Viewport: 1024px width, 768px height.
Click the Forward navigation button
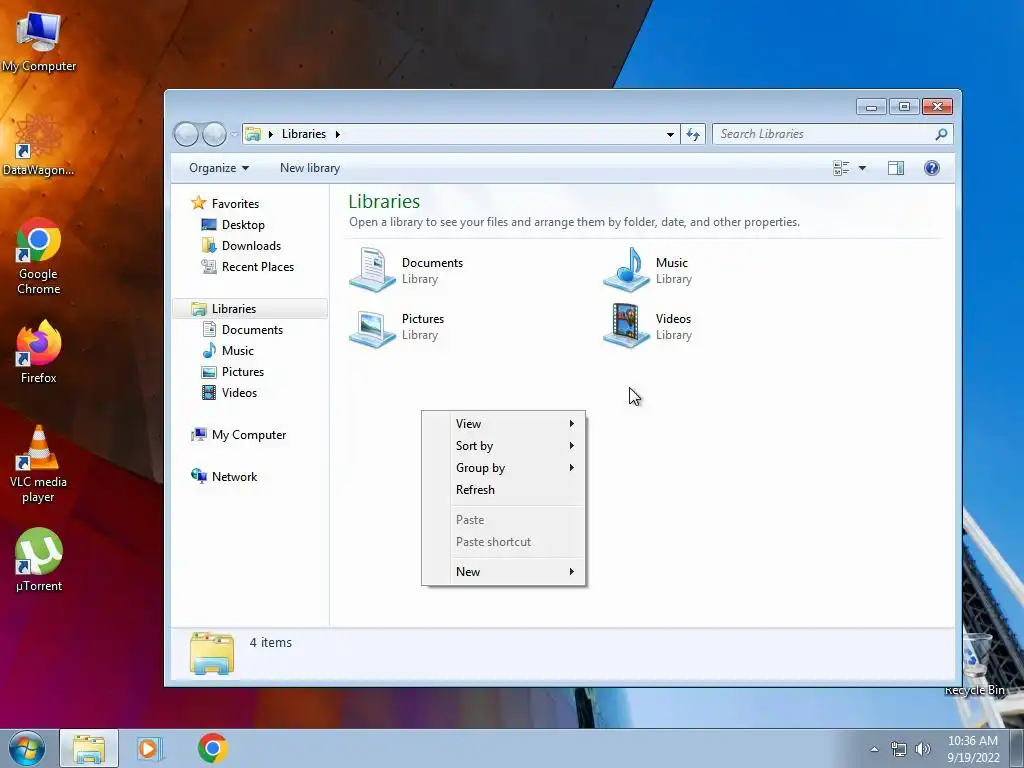tap(214, 134)
